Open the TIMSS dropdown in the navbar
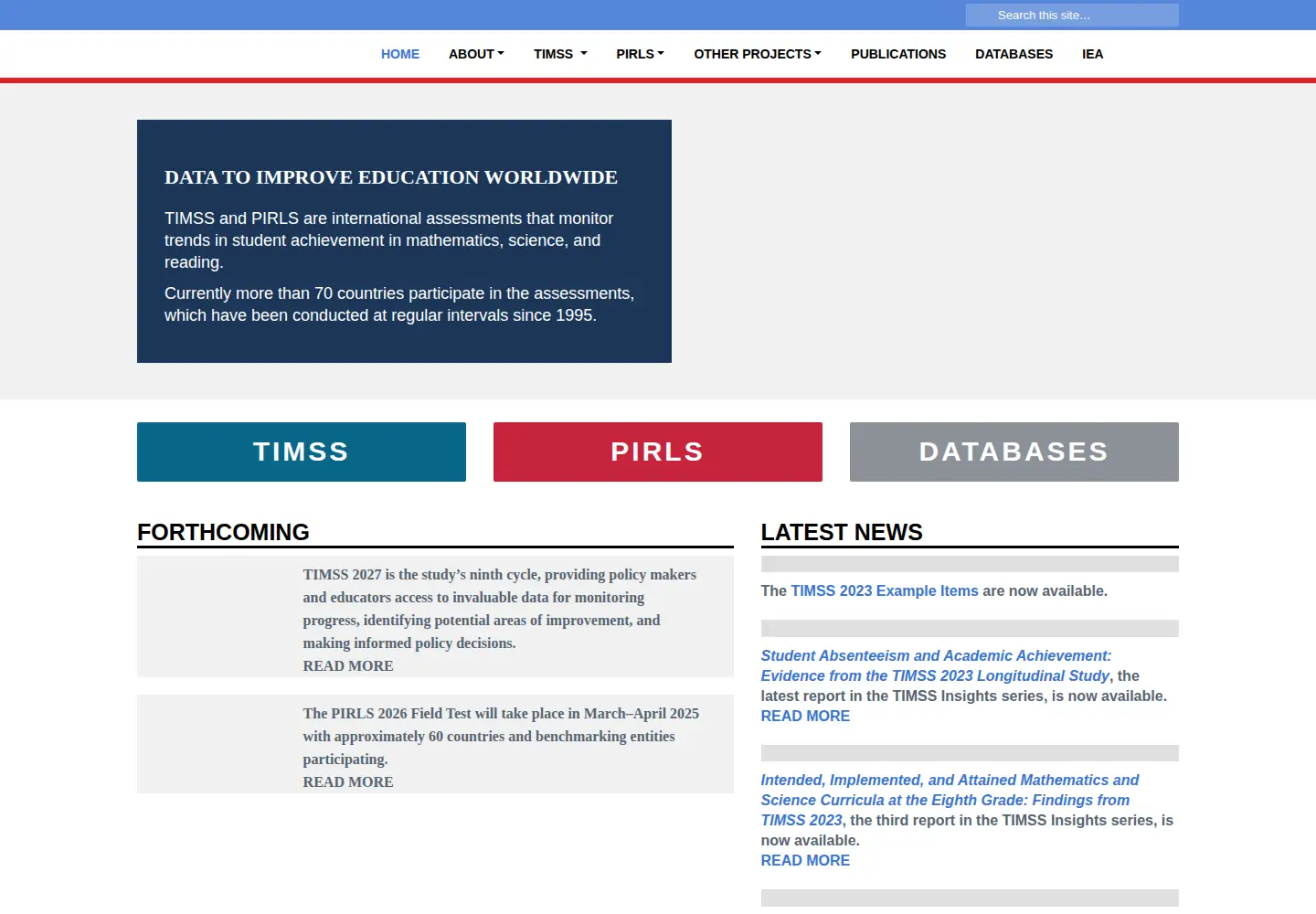This screenshot has height=914, width=1316. coord(560,54)
